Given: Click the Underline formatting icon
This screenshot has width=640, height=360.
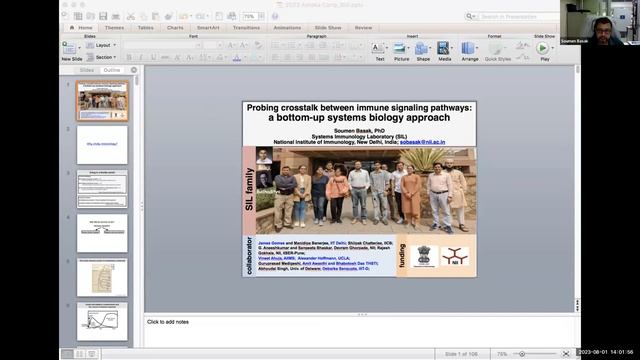Looking at the screenshot, I should click(x=153, y=58).
